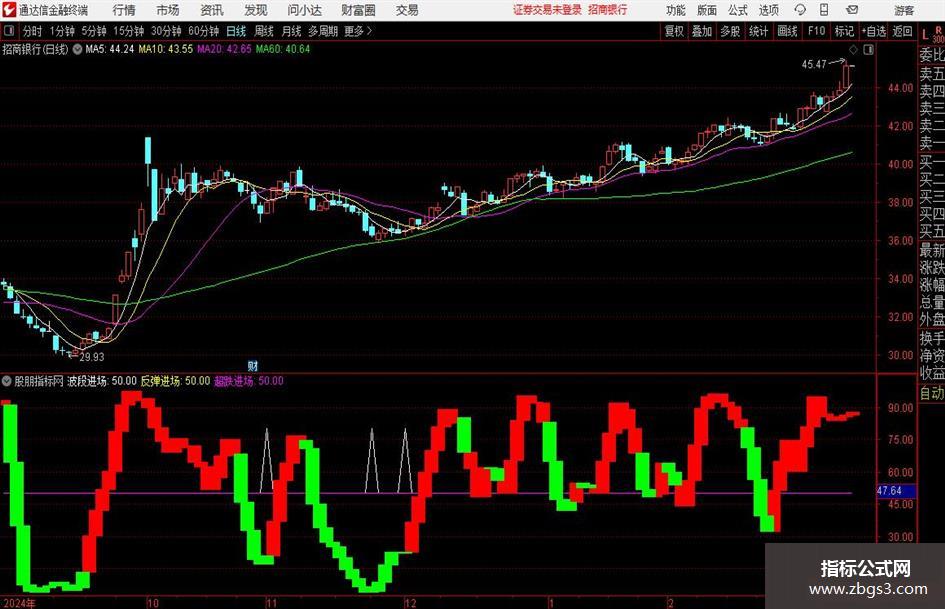Switch to the 60分钟 period tab
The width and height of the screenshot is (945, 609).
click(x=203, y=31)
